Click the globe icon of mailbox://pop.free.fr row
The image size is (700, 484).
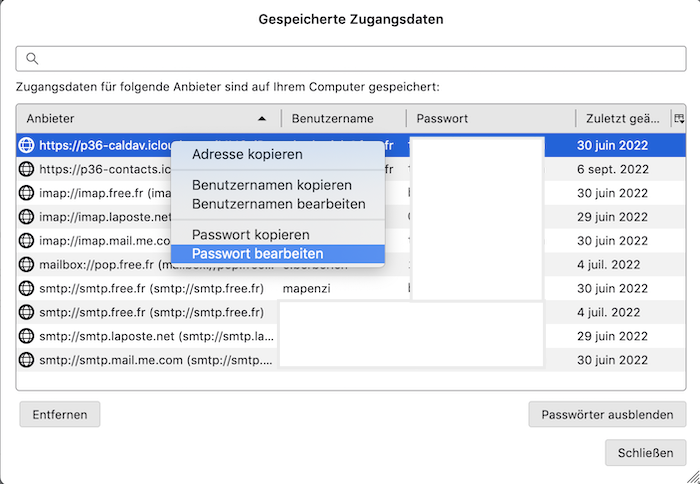[26, 264]
